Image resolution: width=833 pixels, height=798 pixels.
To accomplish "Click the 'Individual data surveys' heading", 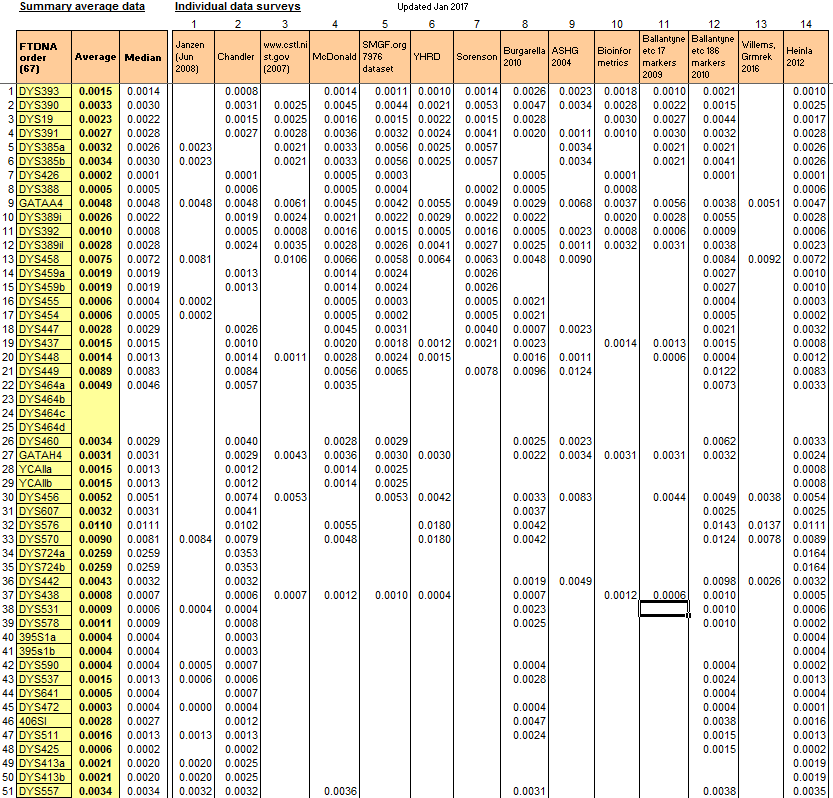I will click(x=237, y=7).
